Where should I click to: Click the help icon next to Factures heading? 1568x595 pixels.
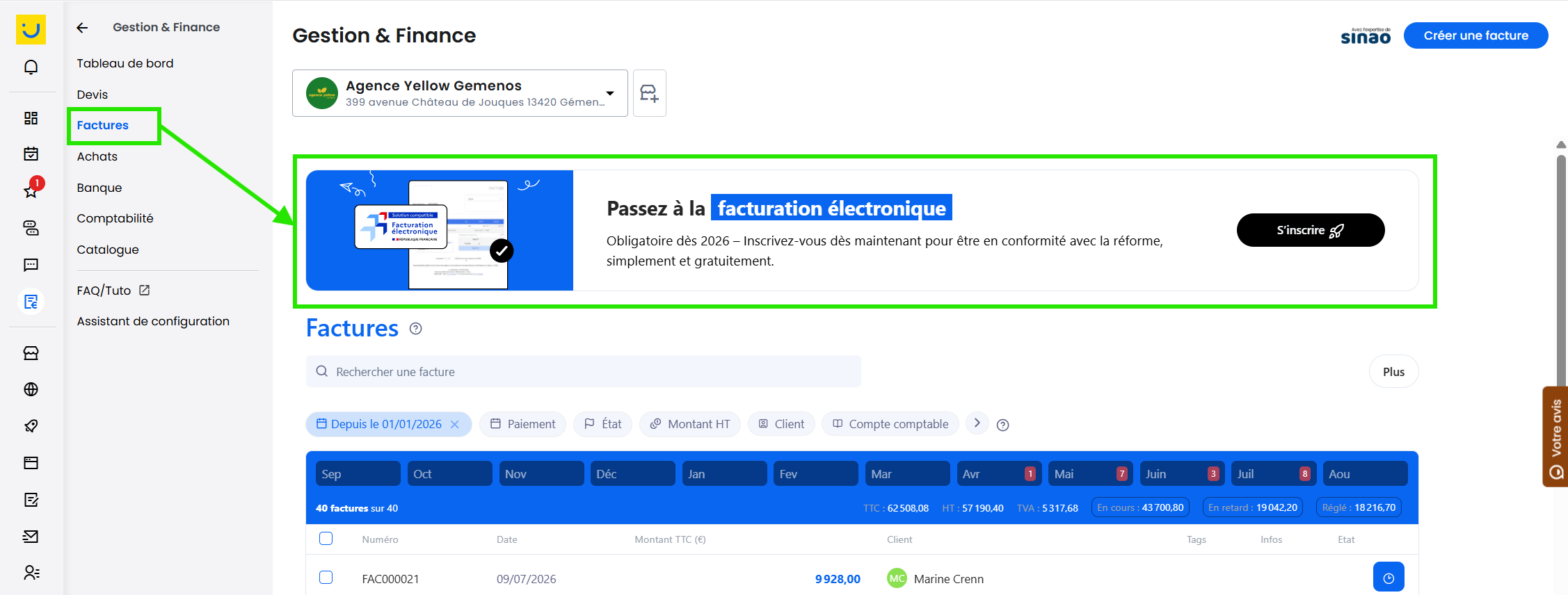pyautogui.click(x=415, y=329)
